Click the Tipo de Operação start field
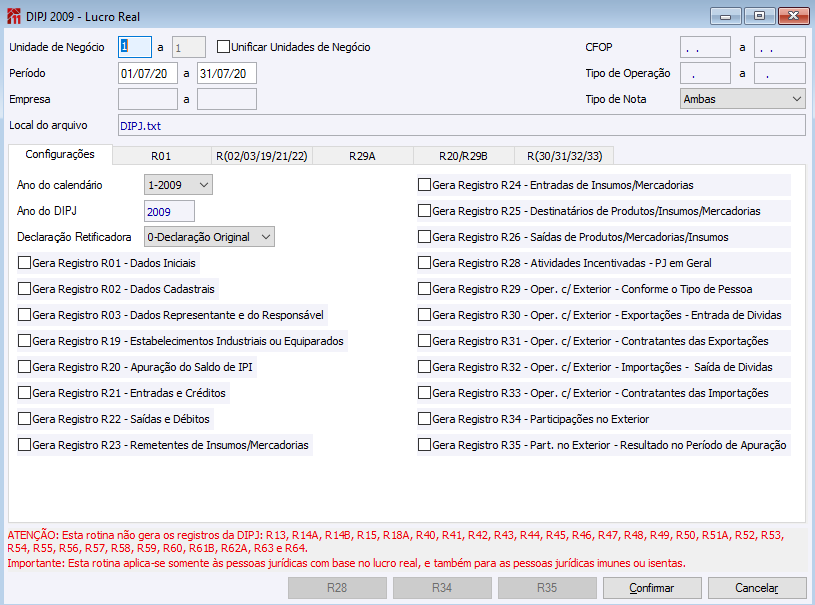The height and width of the screenshot is (605, 815). point(705,73)
